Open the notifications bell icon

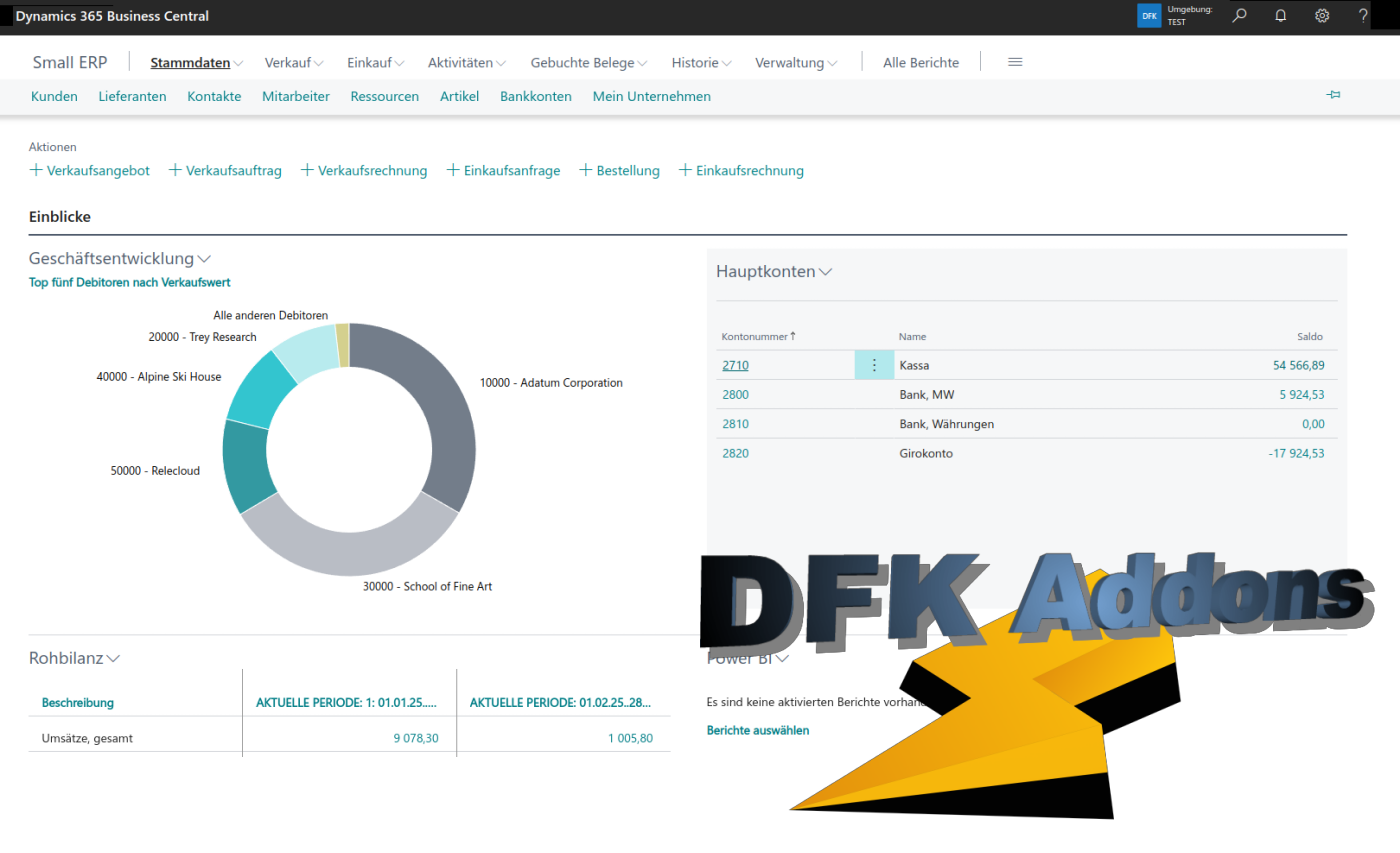point(1281,16)
